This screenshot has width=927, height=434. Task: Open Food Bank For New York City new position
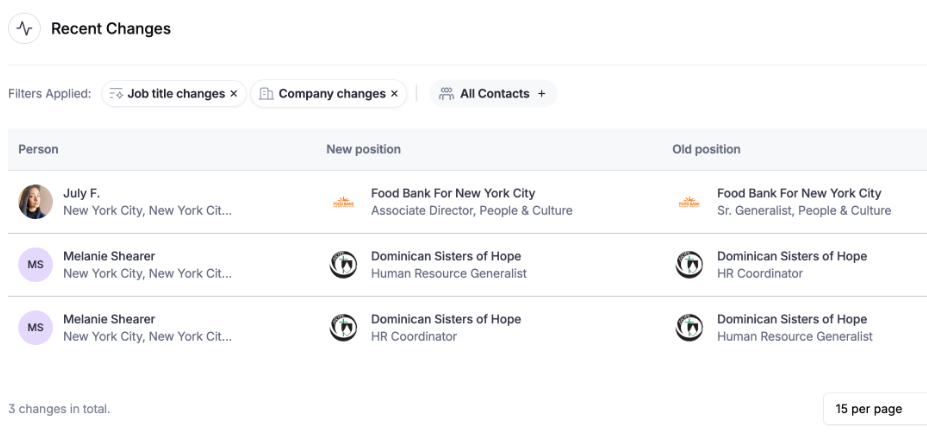pyautogui.click(x=453, y=193)
